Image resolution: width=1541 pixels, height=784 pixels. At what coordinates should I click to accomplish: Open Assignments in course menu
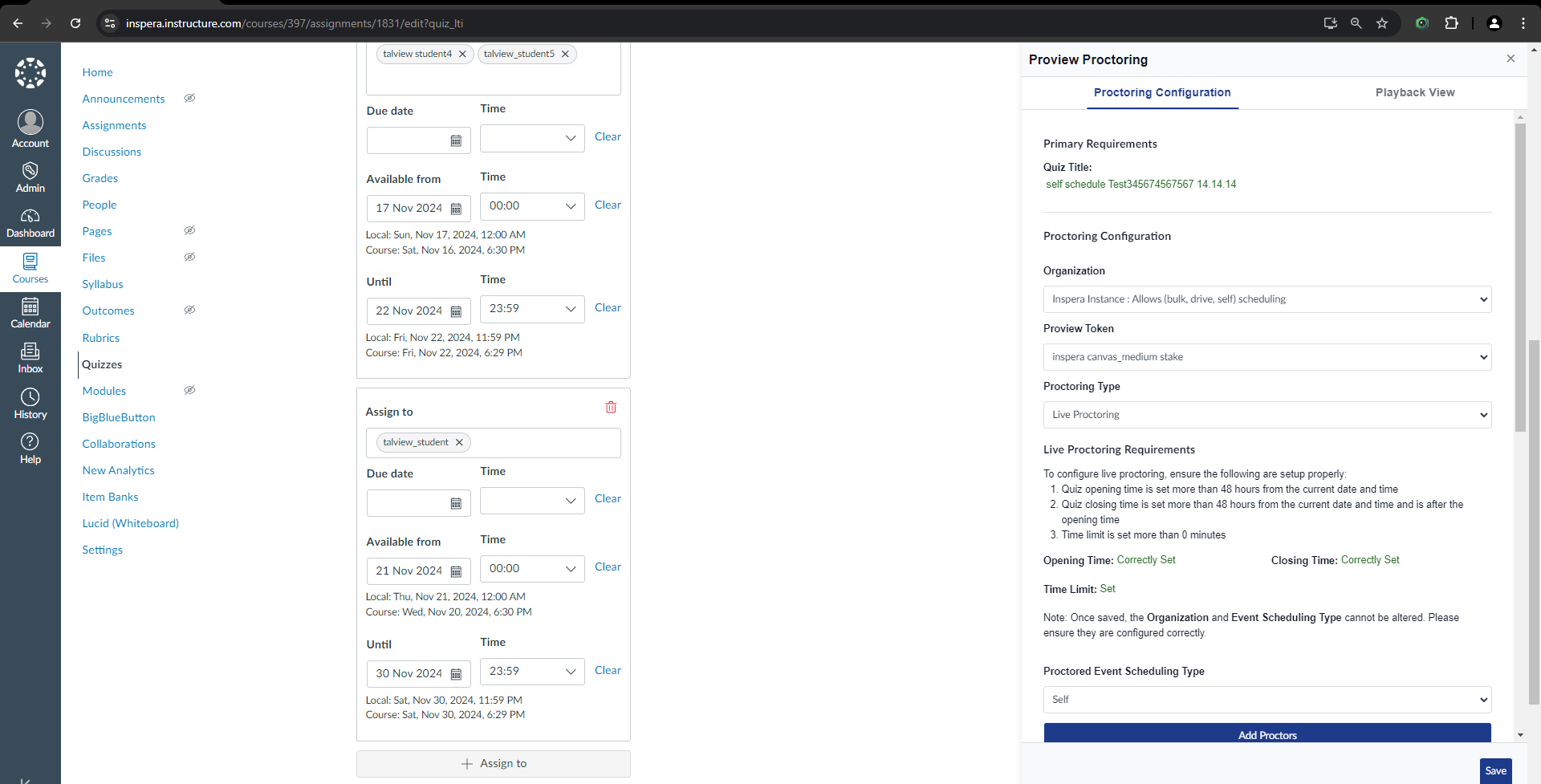114,125
